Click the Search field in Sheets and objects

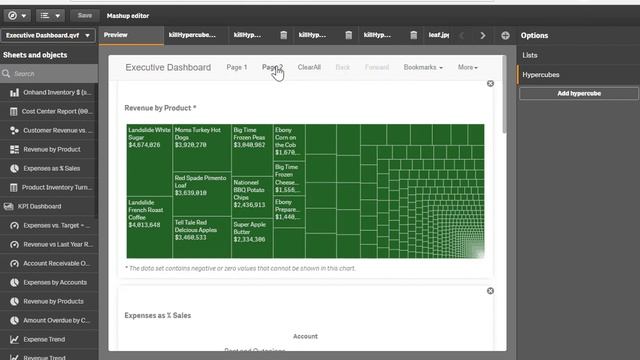(x=49, y=74)
